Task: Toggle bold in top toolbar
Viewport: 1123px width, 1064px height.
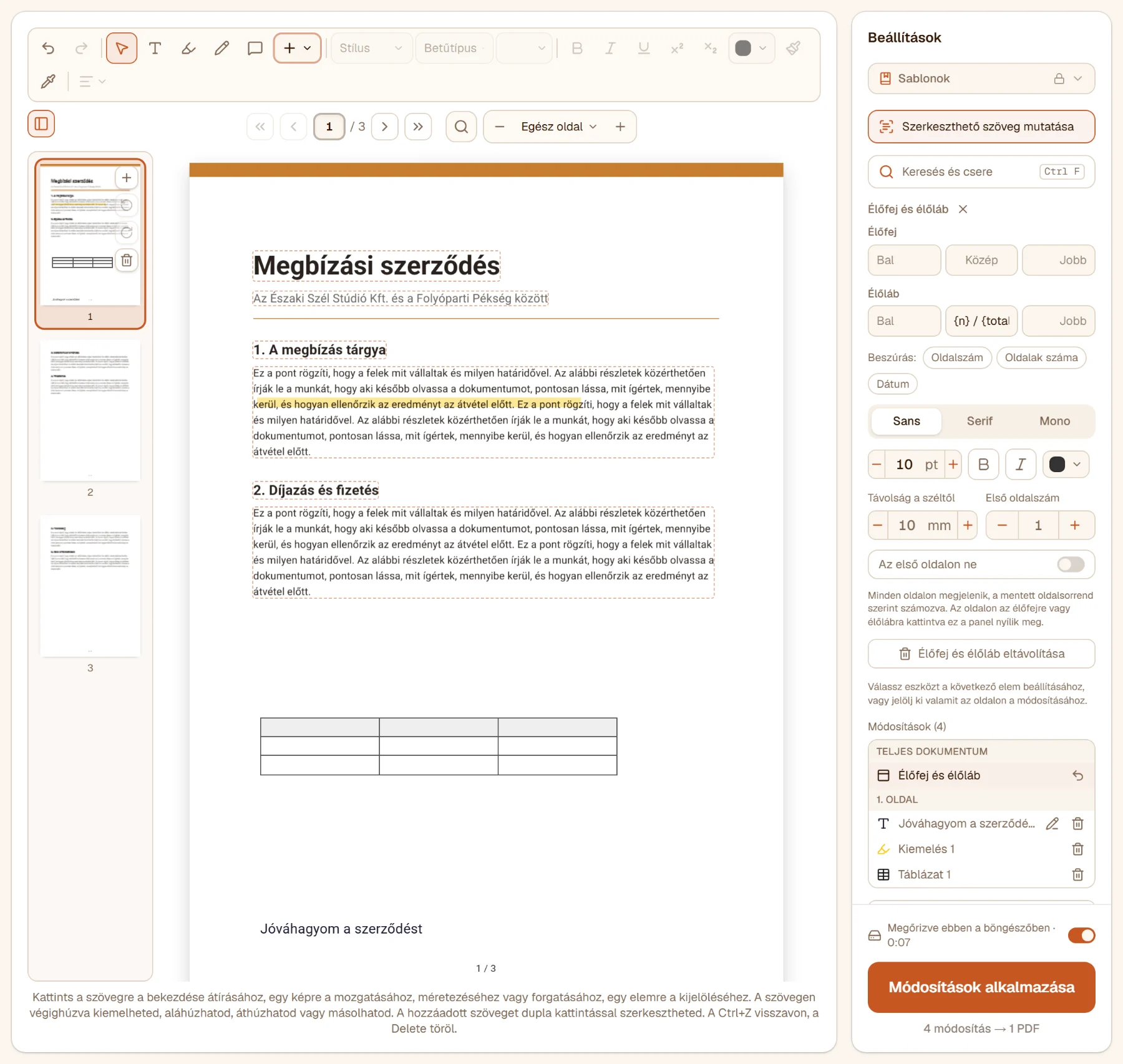Action: pos(577,48)
